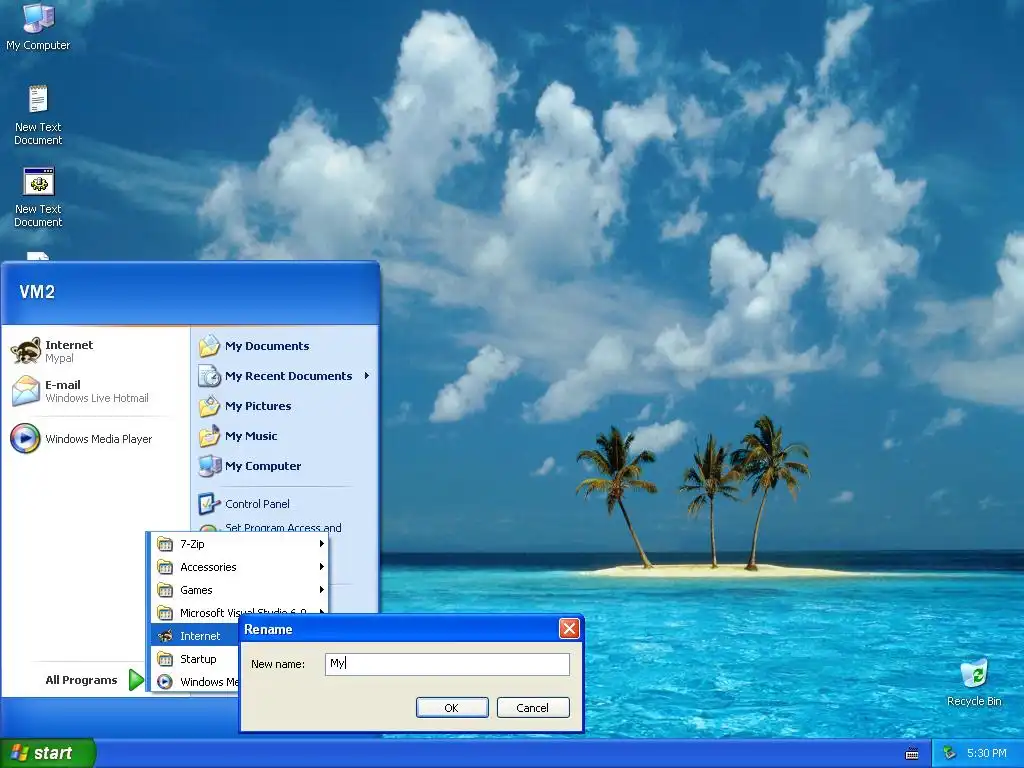The image size is (1024, 768).
Task: Click All Programs text
Action: 81,680
